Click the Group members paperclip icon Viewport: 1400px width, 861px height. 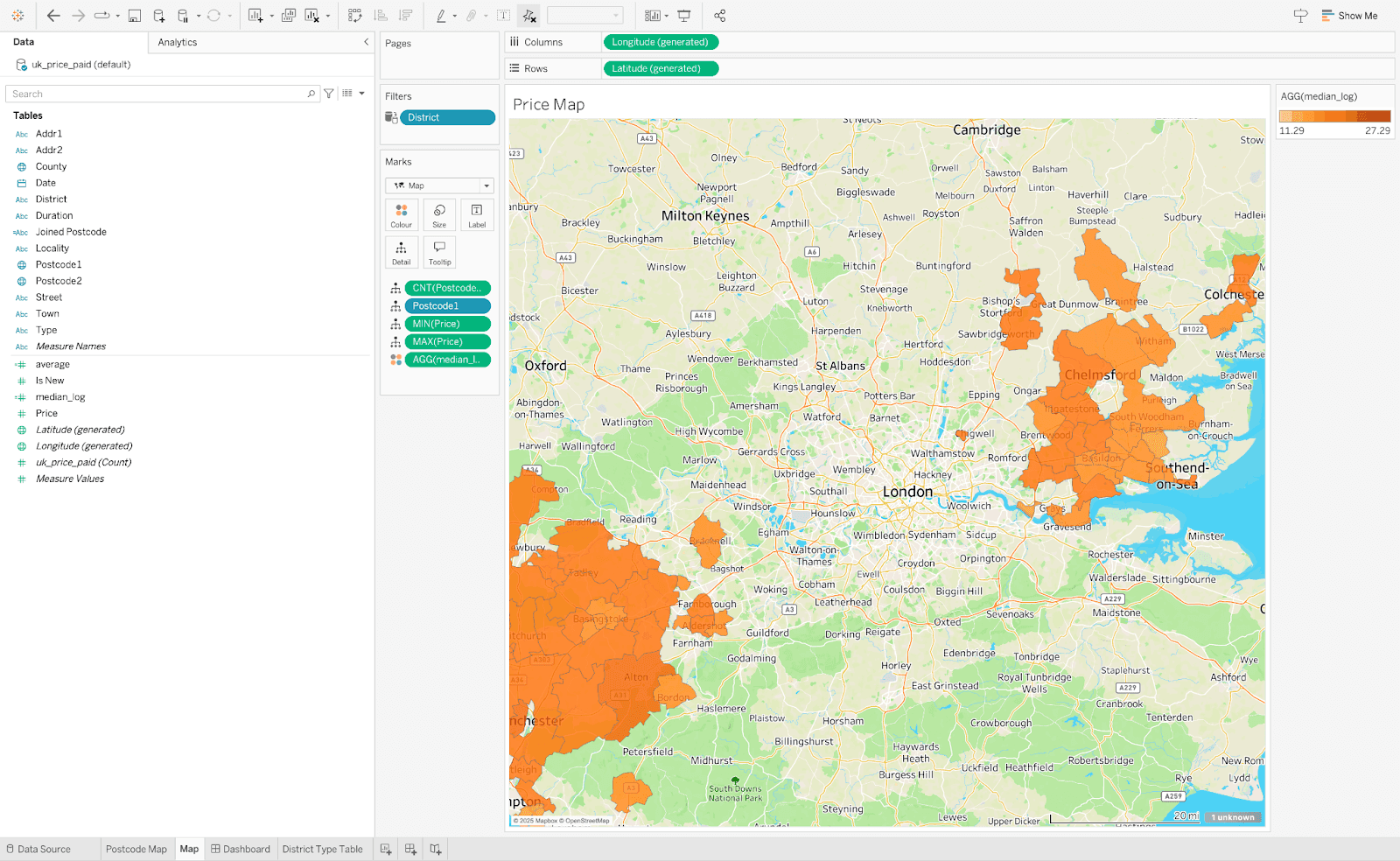[472, 16]
